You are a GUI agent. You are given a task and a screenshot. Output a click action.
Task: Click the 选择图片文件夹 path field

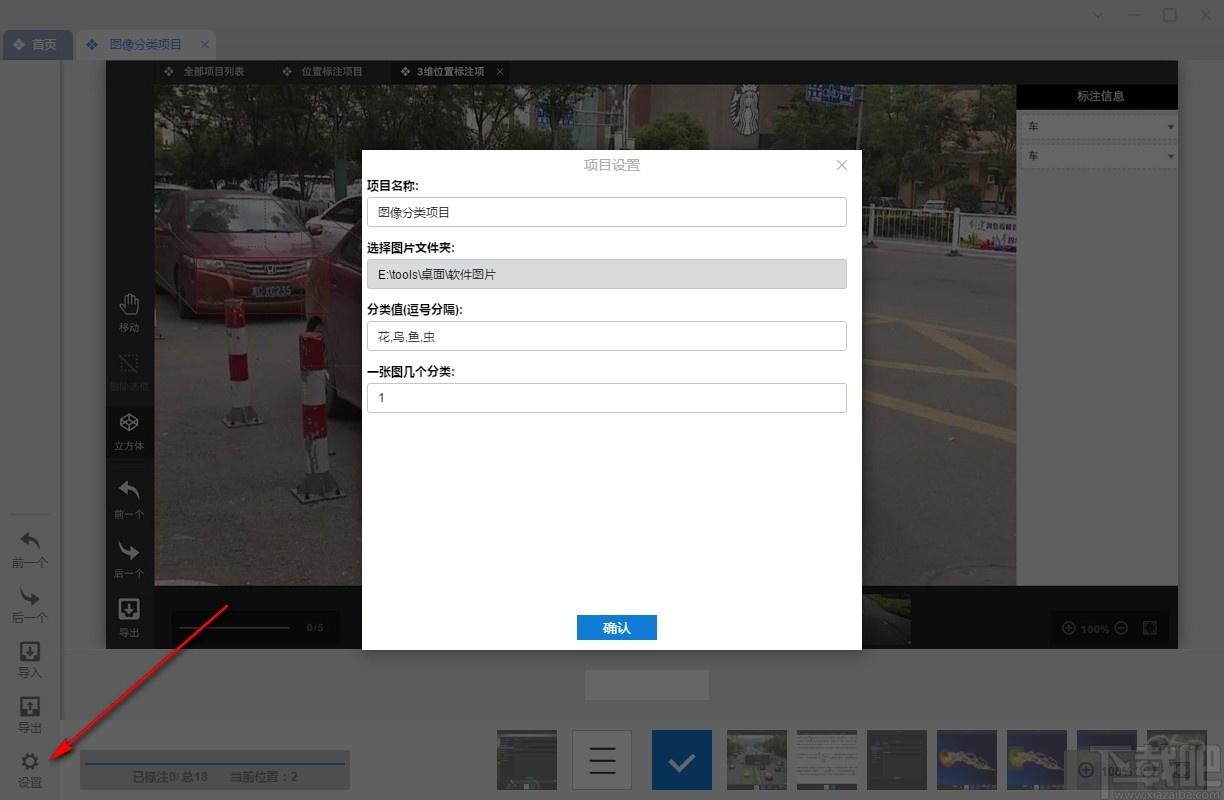click(x=607, y=274)
